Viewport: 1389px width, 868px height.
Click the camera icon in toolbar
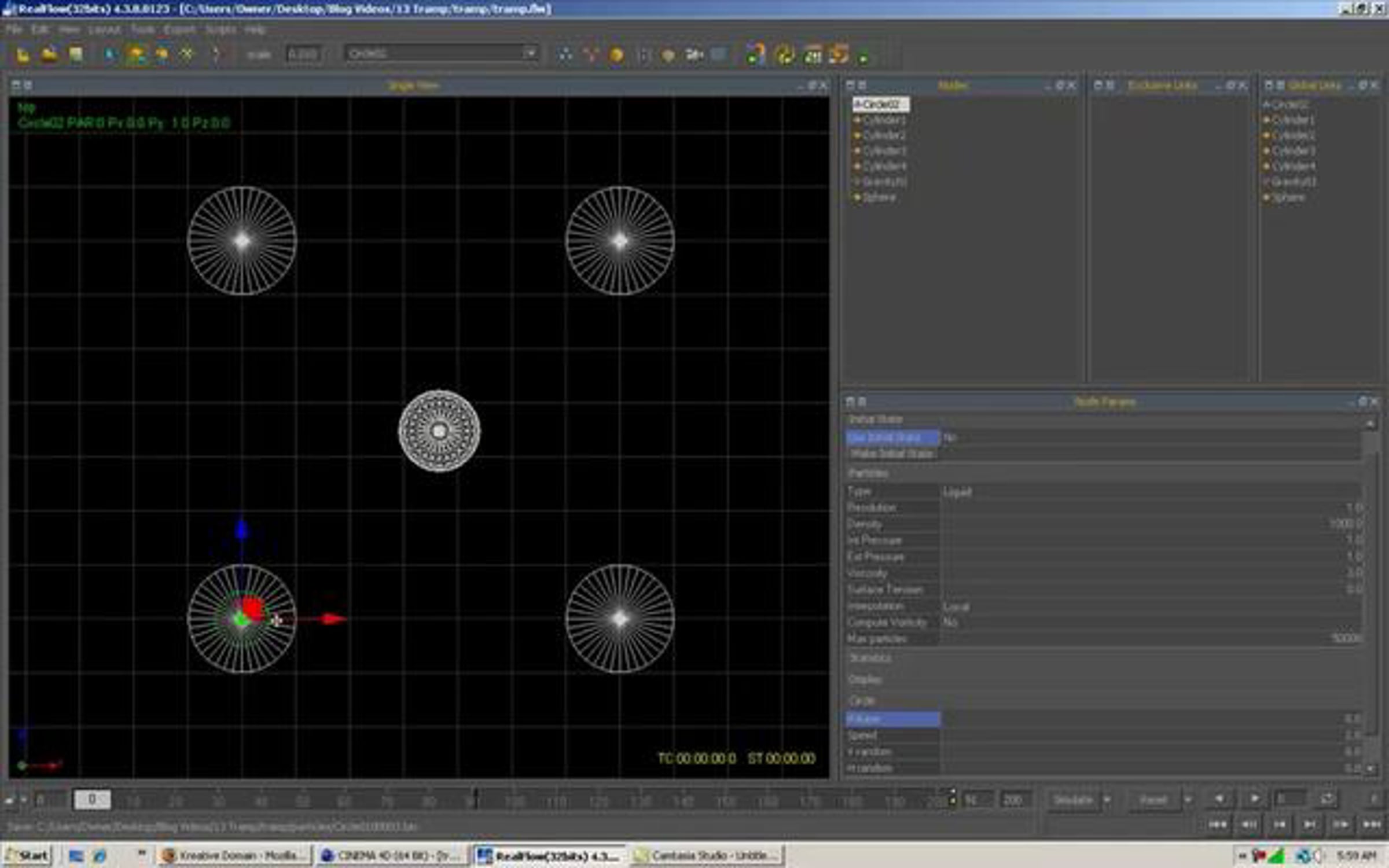693,55
